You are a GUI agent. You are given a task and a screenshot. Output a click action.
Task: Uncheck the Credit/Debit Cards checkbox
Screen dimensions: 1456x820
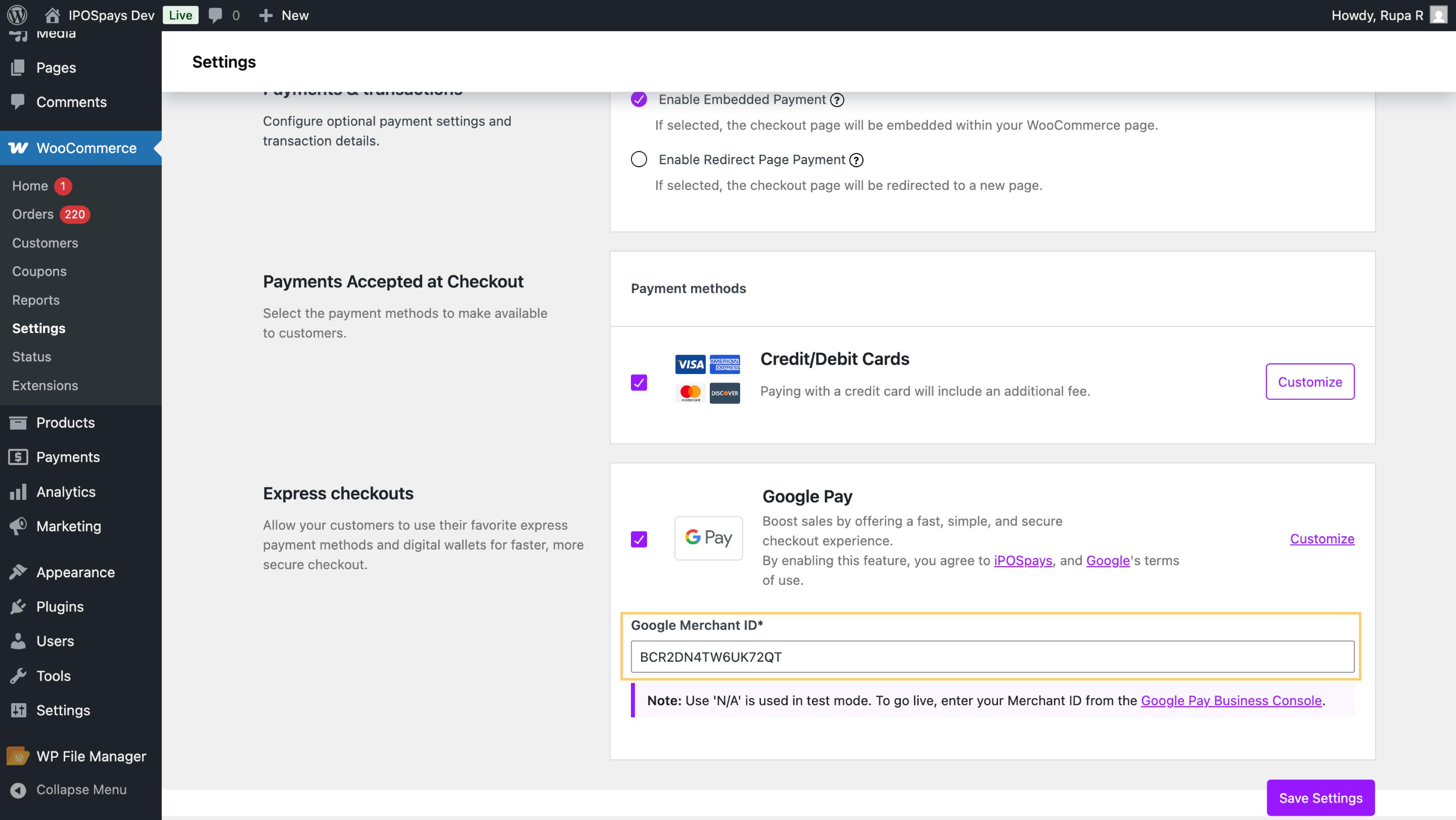coord(639,383)
